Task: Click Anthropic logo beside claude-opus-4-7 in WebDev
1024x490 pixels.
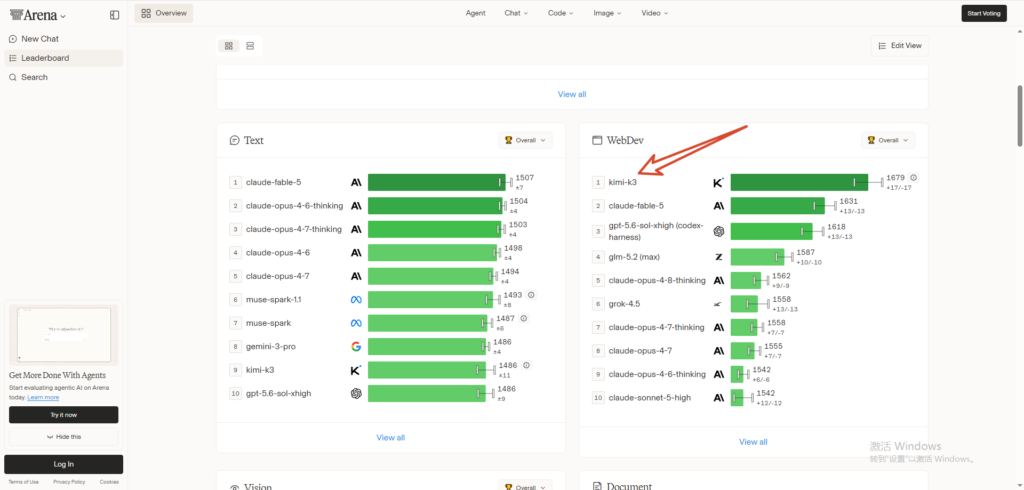Action: click(x=718, y=351)
